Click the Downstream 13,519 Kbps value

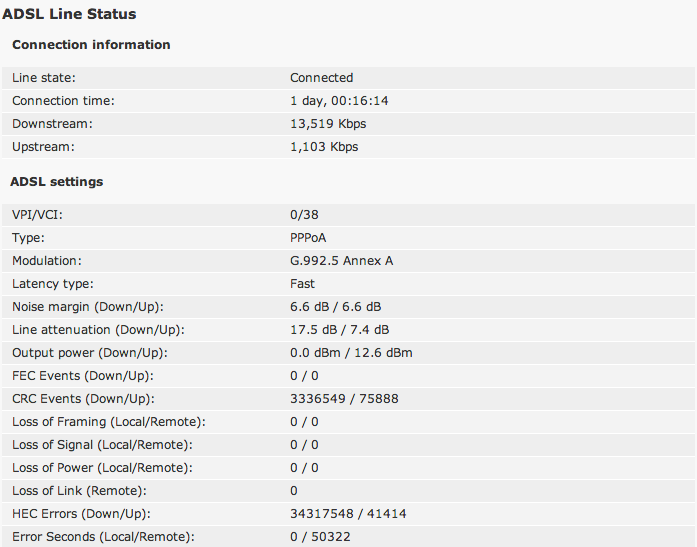(328, 124)
